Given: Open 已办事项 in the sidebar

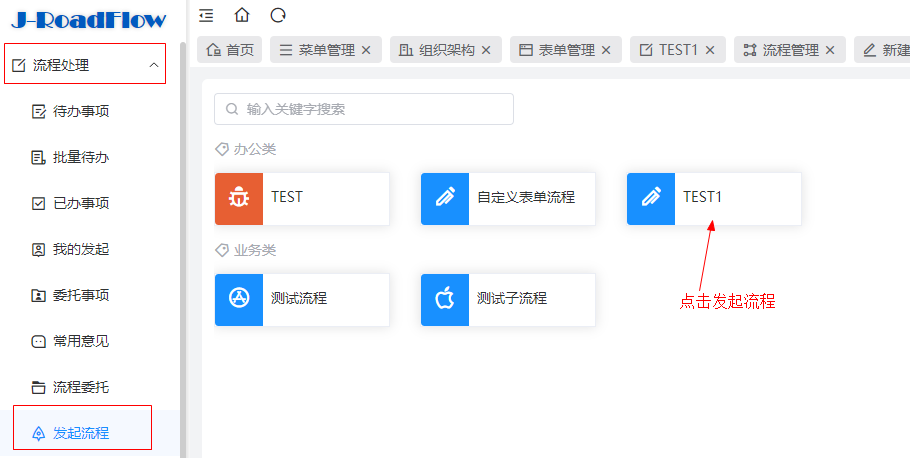Looking at the screenshot, I should 90,203.
